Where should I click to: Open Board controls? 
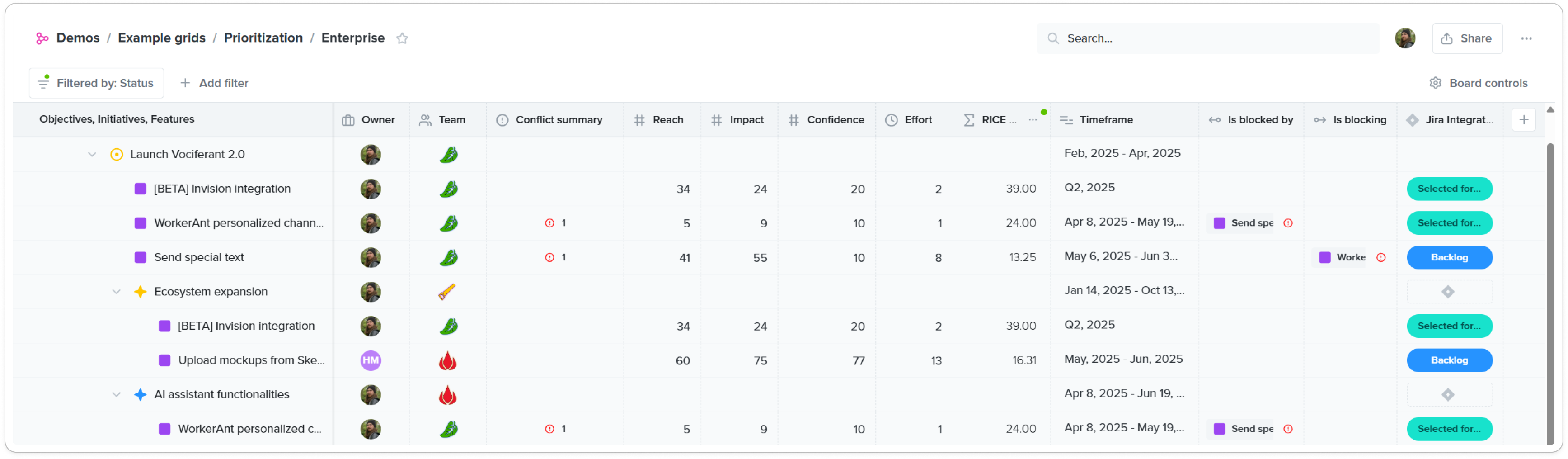[1478, 83]
